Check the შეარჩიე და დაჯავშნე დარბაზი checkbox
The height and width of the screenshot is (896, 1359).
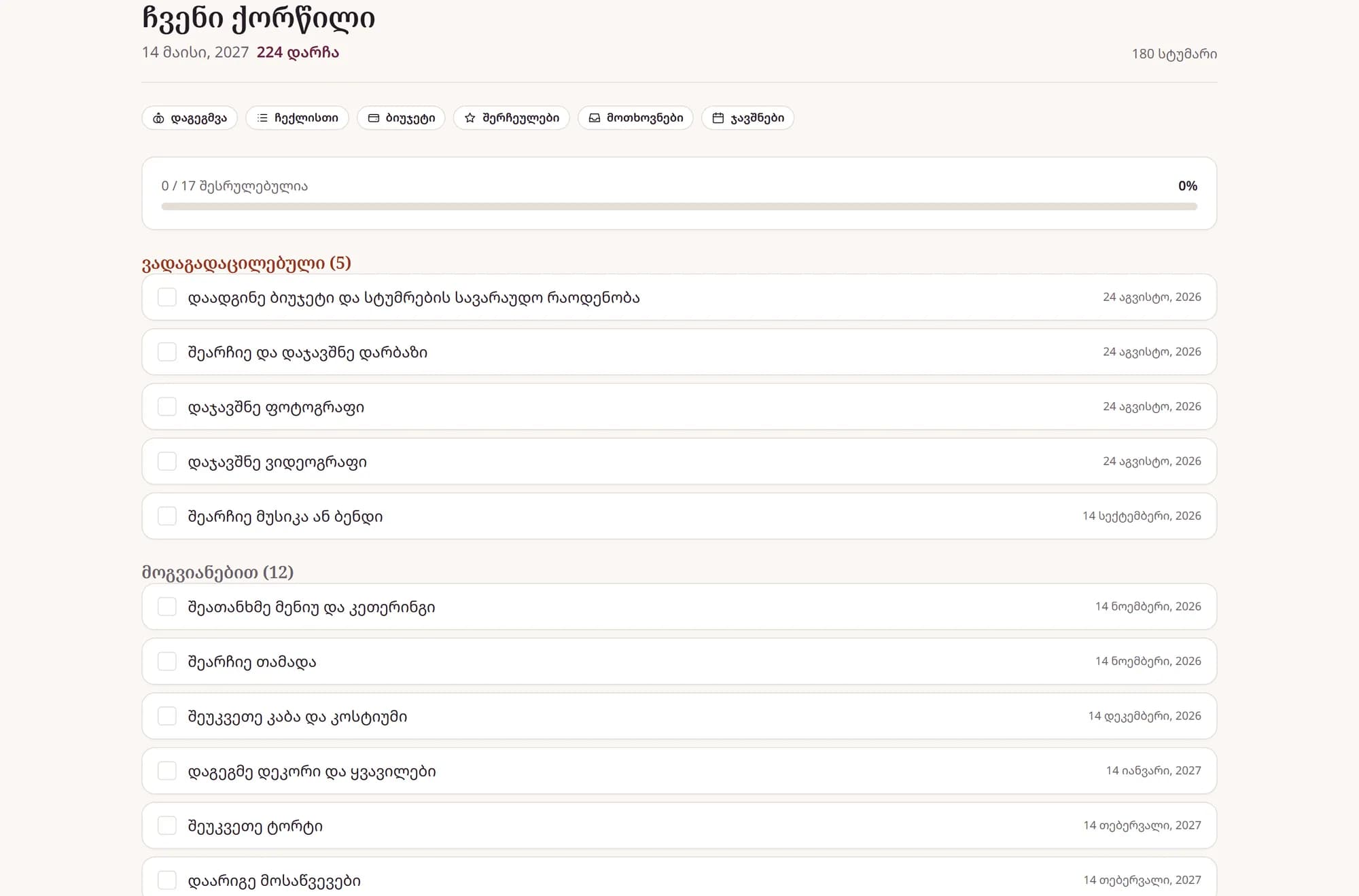[x=167, y=352]
